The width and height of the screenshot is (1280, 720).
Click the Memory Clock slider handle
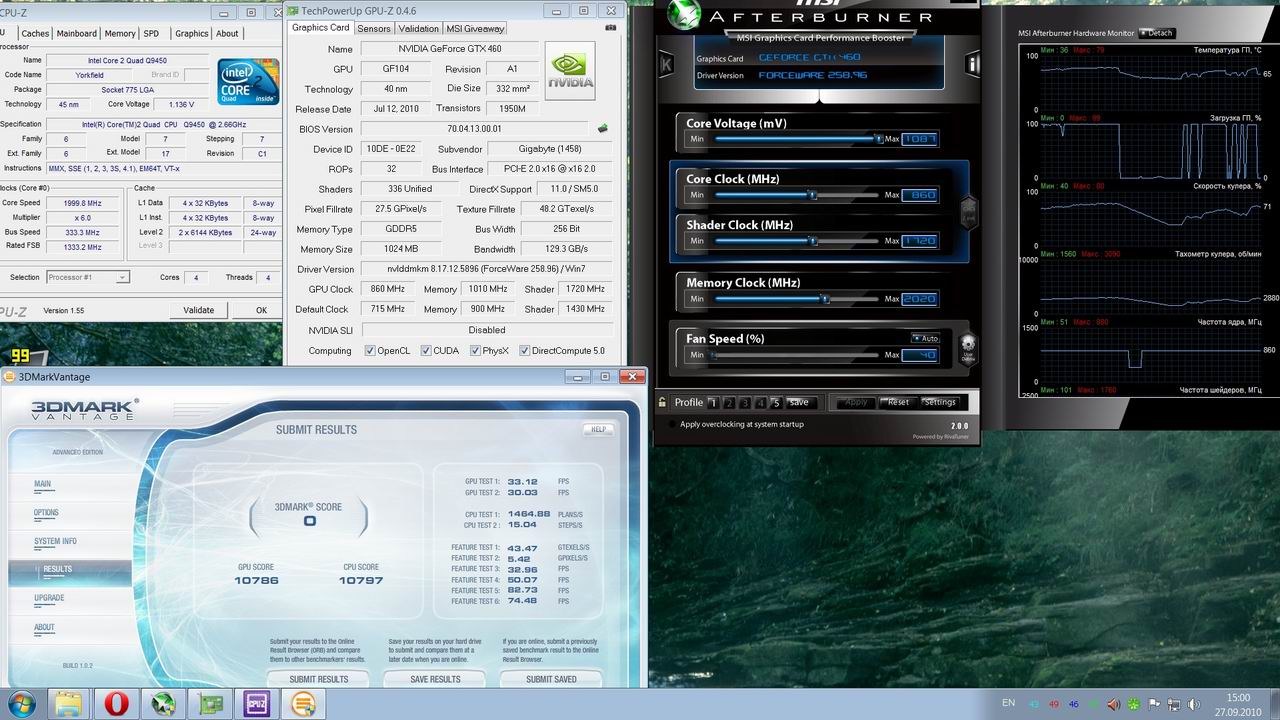click(x=825, y=299)
